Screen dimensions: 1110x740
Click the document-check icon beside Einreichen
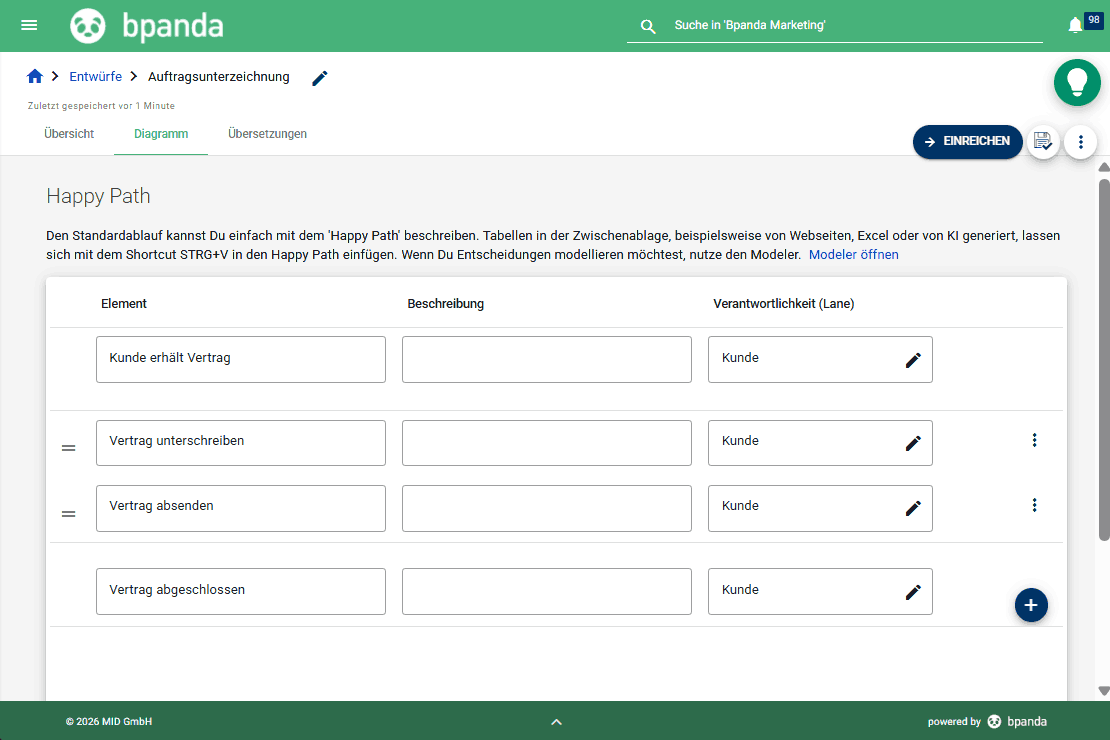(x=1043, y=141)
